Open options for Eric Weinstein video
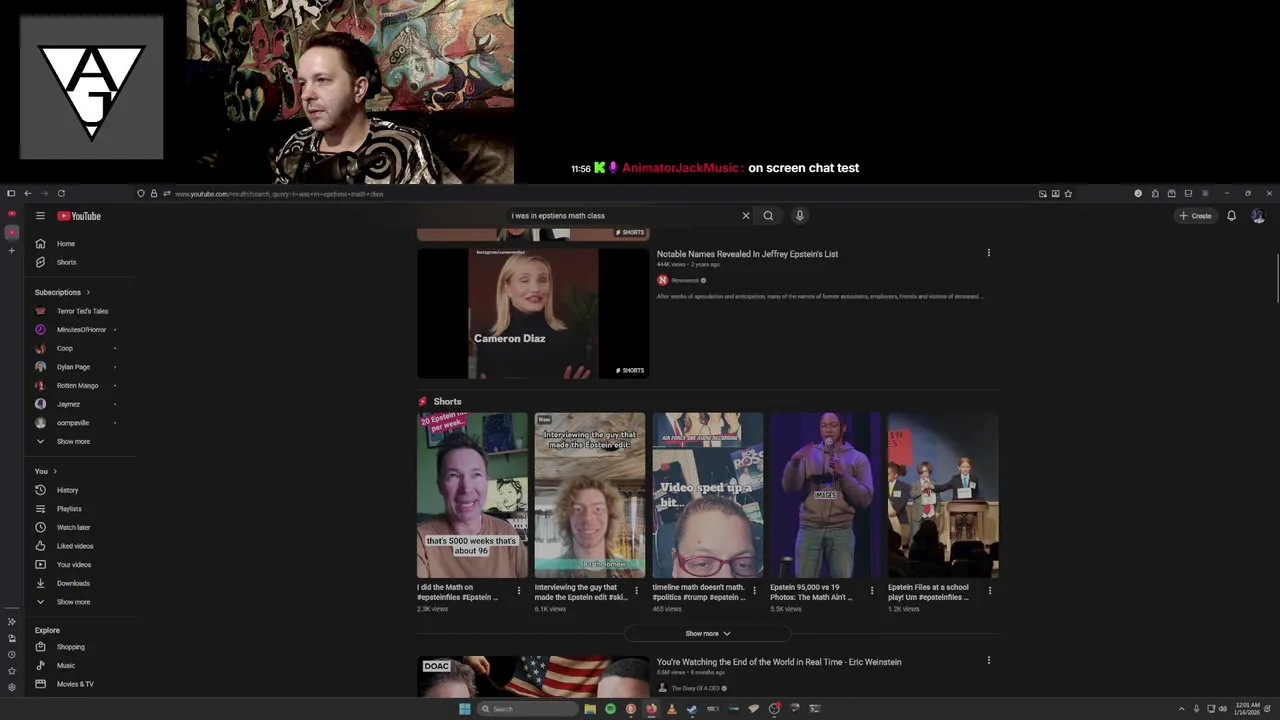This screenshot has width=1280, height=720. coord(988,660)
